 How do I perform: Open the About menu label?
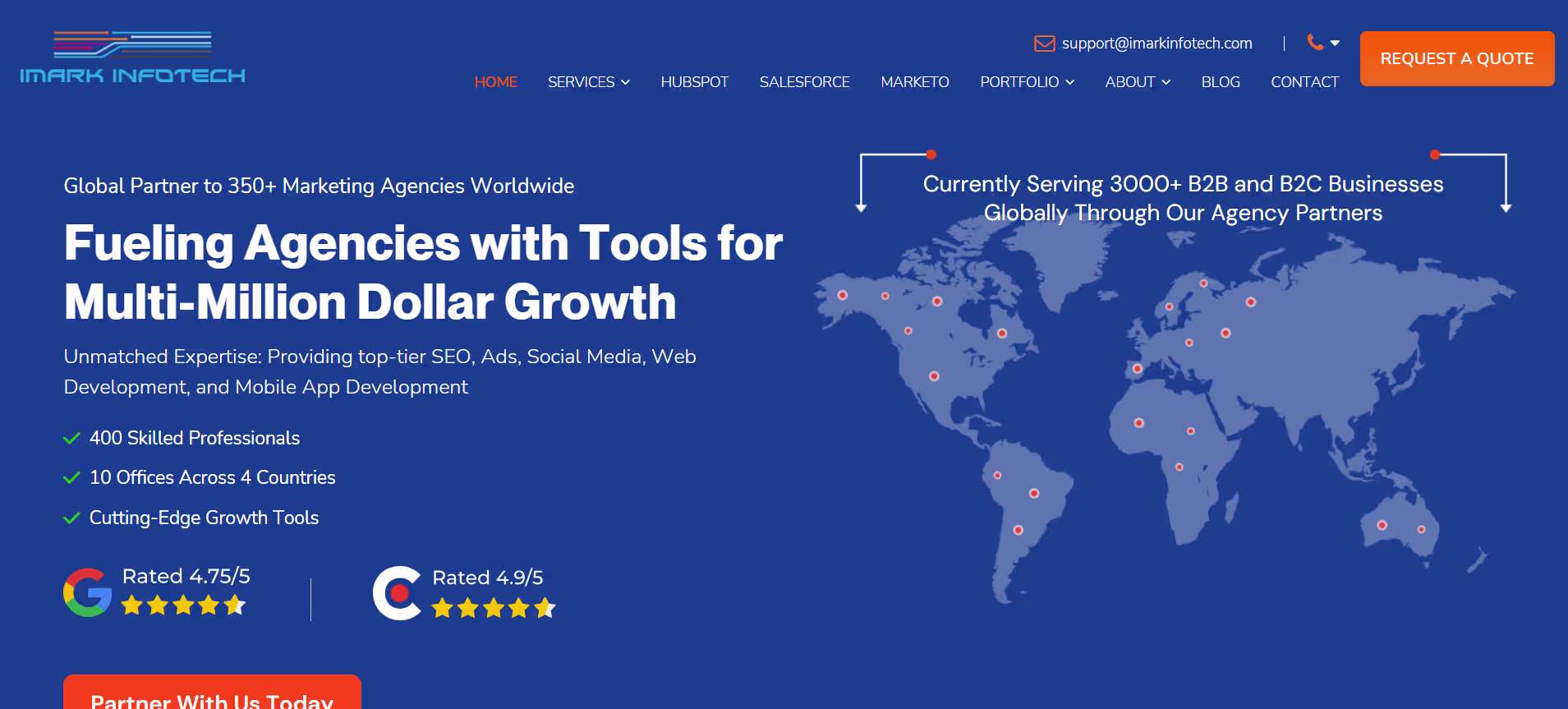pyautogui.click(x=1130, y=82)
